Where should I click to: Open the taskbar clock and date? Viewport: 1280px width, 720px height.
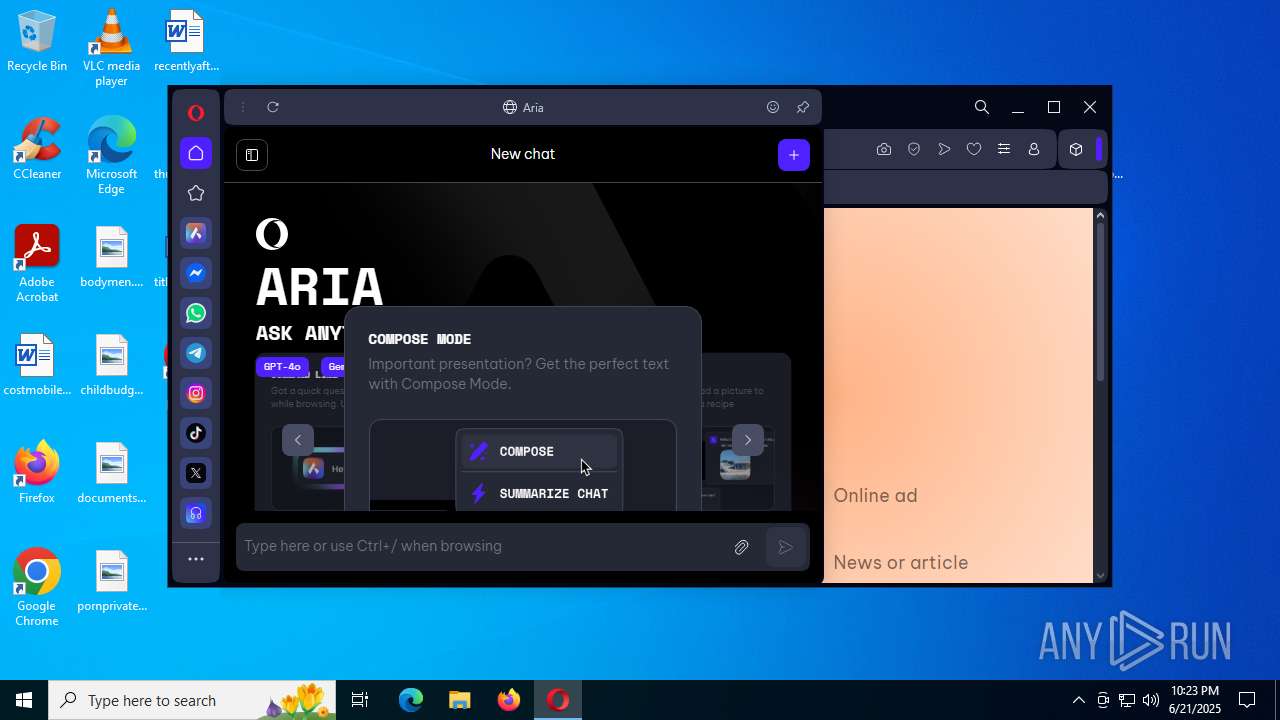coord(1194,700)
